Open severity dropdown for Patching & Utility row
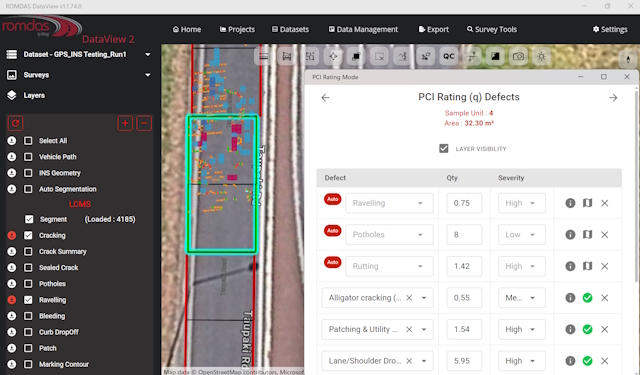The width and height of the screenshot is (640, 375). click(x=522, y=329)
